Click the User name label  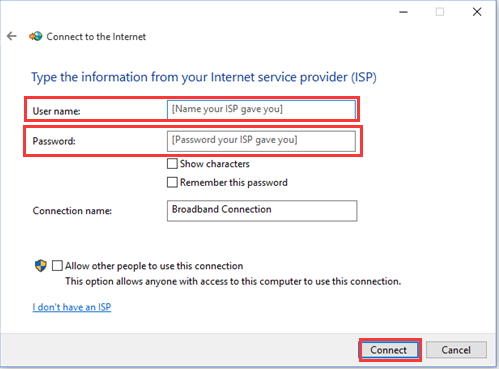click(x=56, y=111)
